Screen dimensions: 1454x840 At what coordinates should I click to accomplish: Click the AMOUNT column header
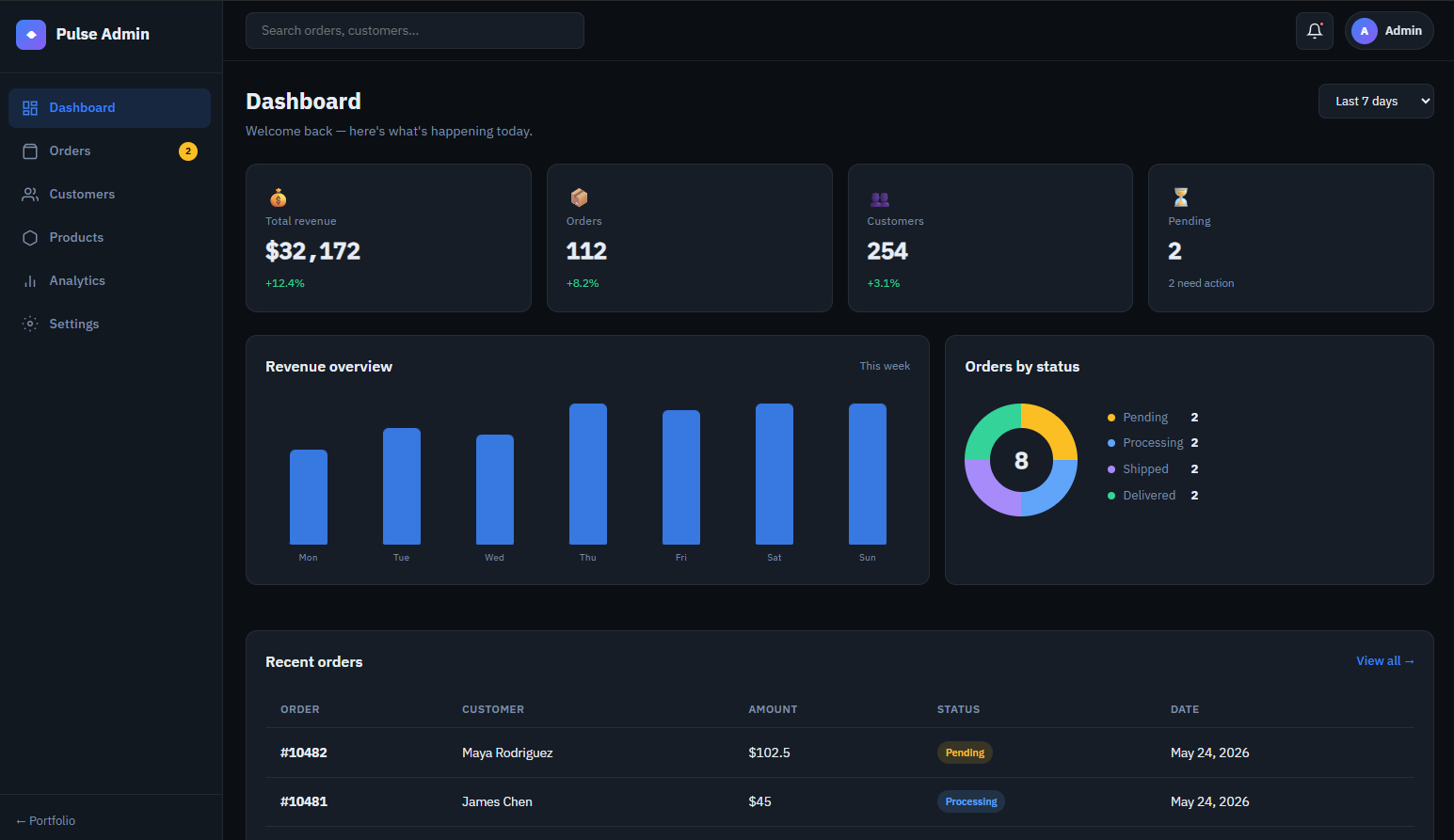coord(773,709)
